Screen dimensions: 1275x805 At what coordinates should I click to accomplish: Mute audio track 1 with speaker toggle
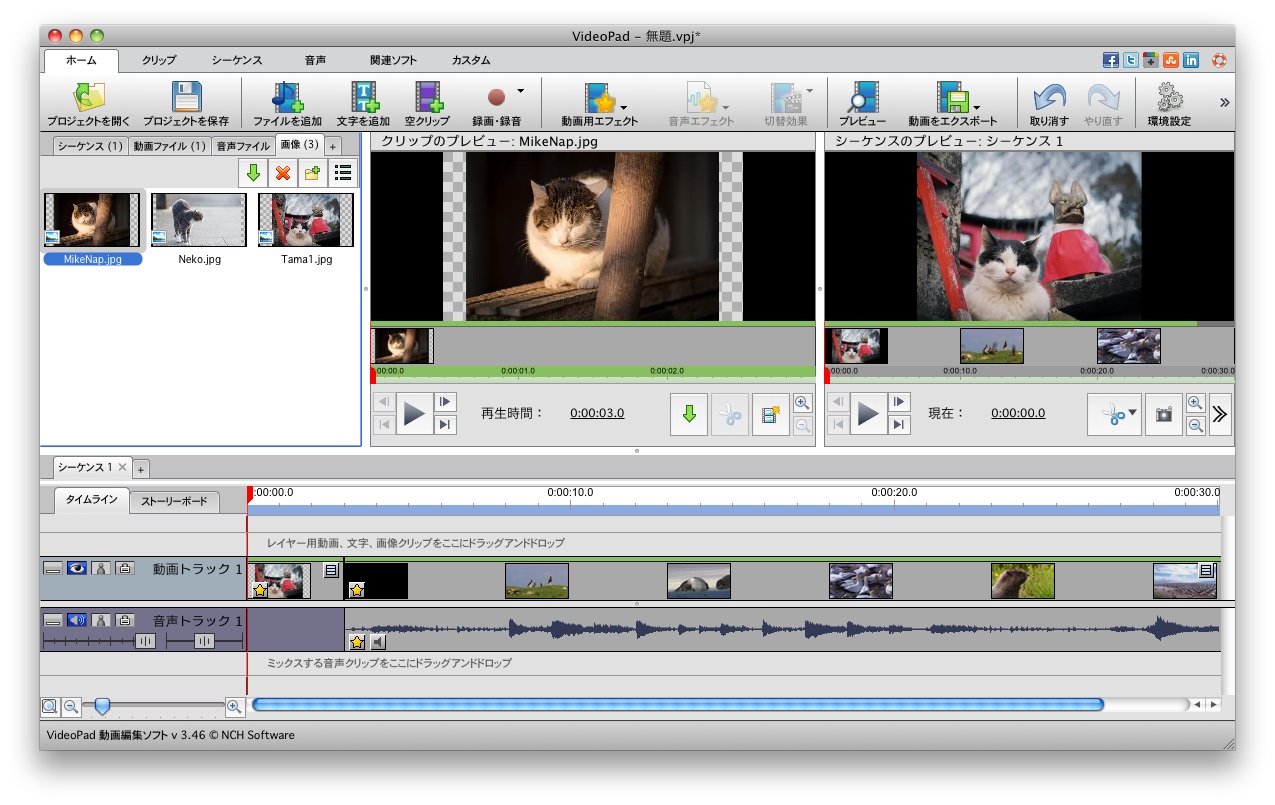click(77, 620)
